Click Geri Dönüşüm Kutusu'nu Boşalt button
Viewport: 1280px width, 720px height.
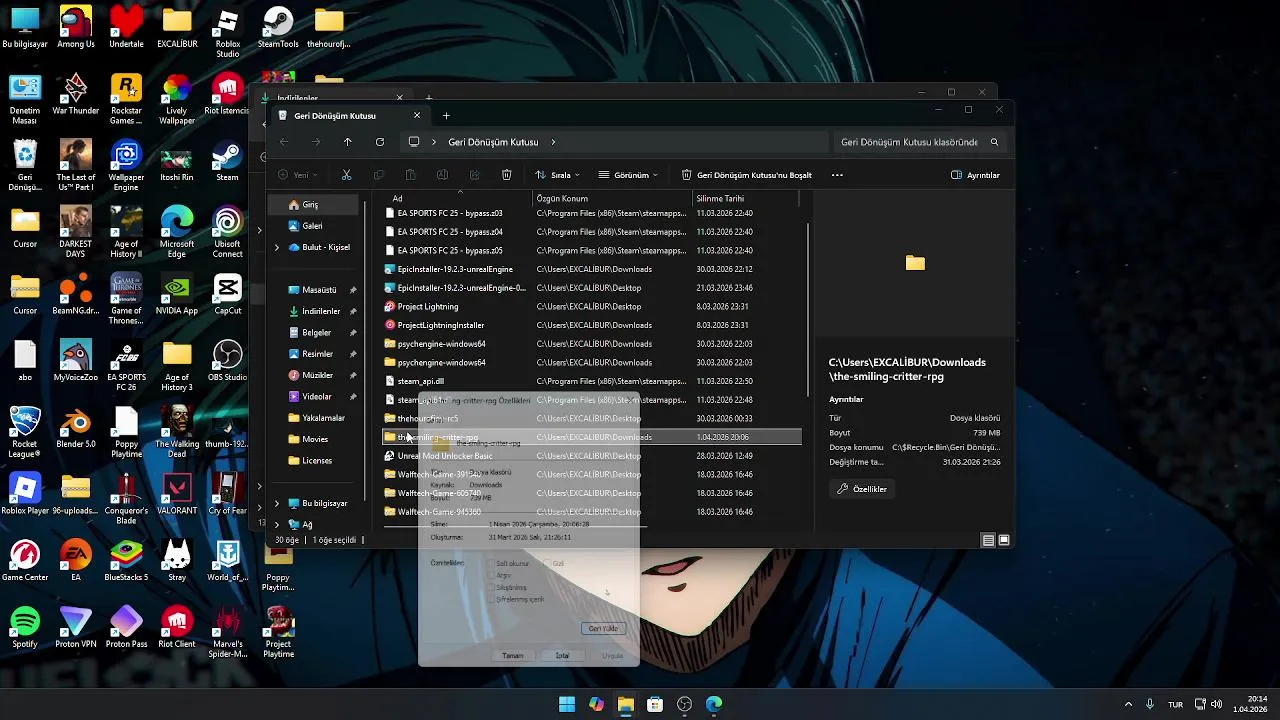click(x=746, y=175)
